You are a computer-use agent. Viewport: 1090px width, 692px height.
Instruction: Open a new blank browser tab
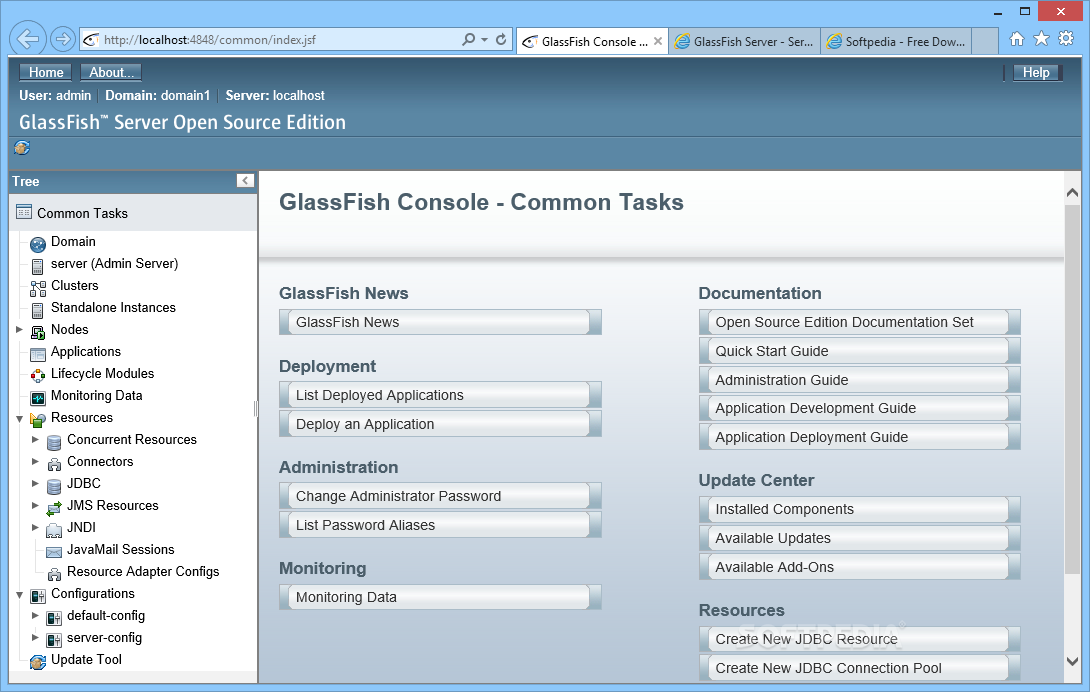click(985, 42)
